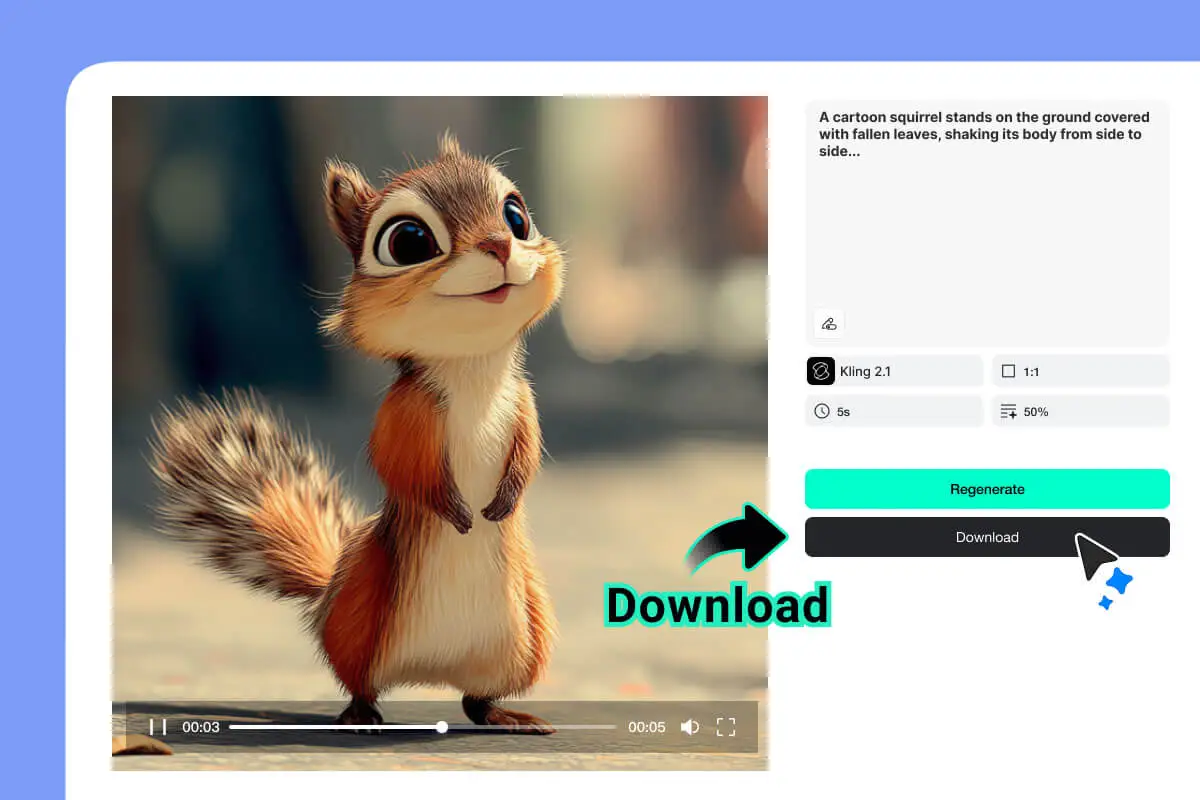The image size is (1200, 800).
Task: Click the Kling 2.1 model icon
Action: [821, 371]
